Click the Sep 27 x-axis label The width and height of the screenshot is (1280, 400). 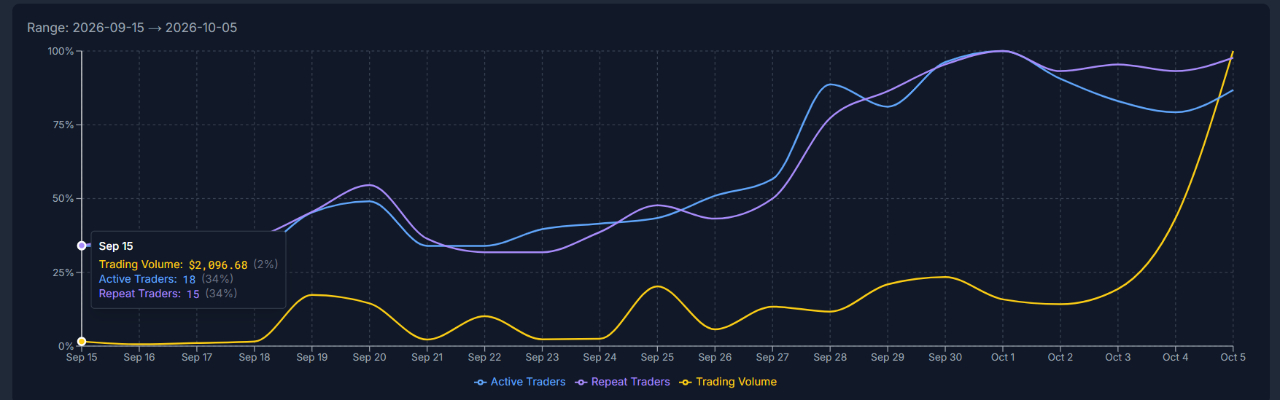[x=772, y=356]
